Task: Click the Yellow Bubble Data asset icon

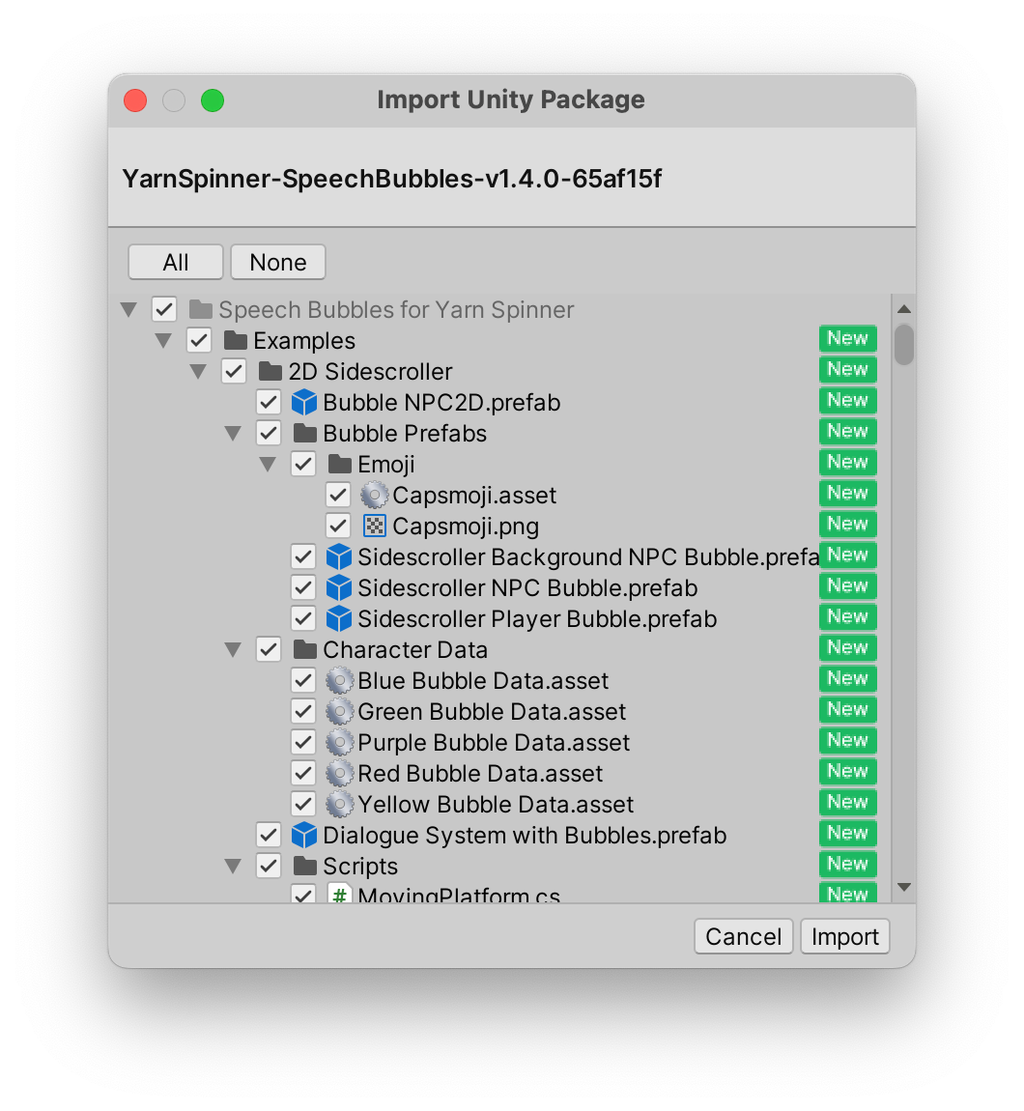Action: tap(339, 804)
